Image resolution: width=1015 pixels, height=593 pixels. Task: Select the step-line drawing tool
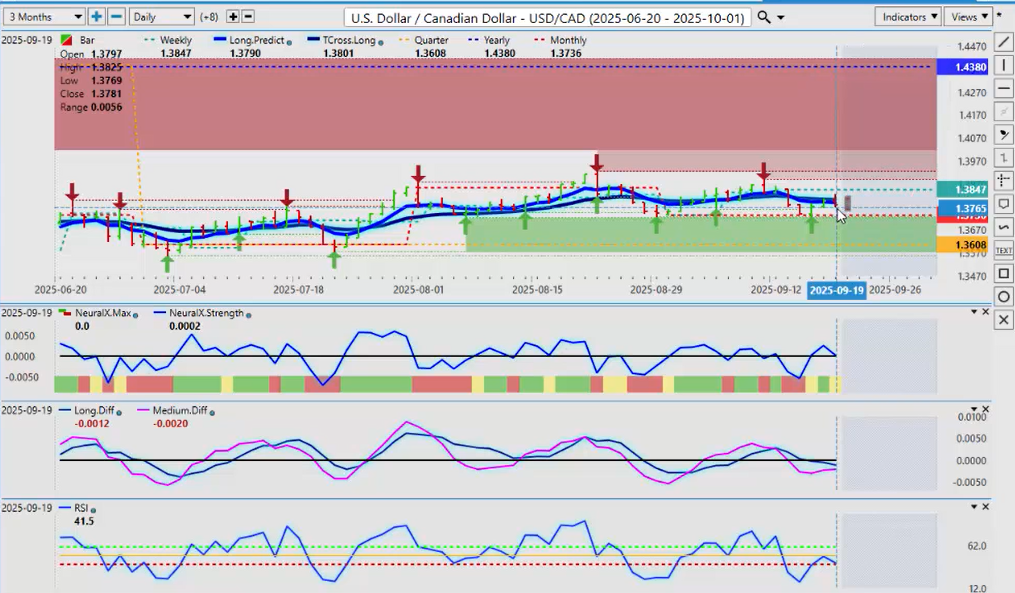coord(1003,157)
